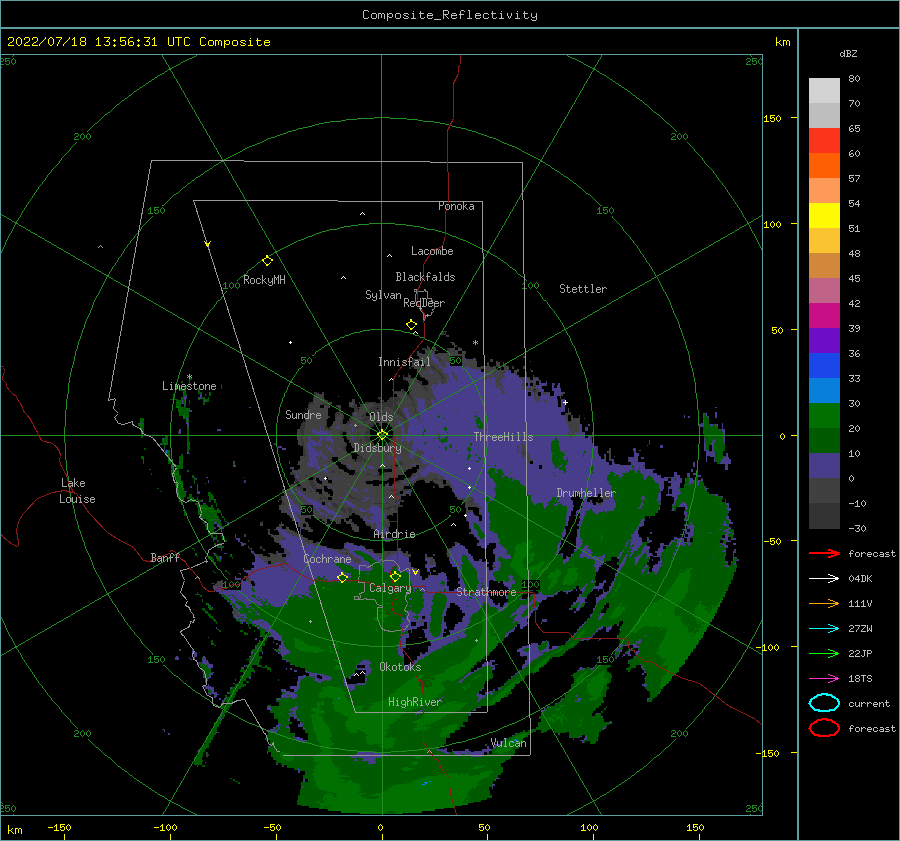Click the 0 dBZ purple swatch
Screen dimensions: 900x841
tap(824, 466)
